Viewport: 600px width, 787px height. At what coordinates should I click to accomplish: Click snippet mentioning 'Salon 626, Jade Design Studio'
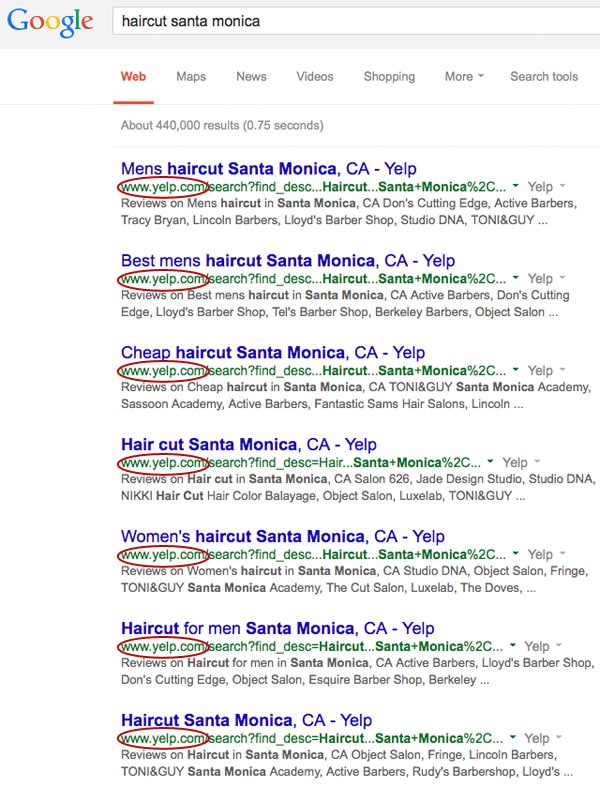click(358, 487)
